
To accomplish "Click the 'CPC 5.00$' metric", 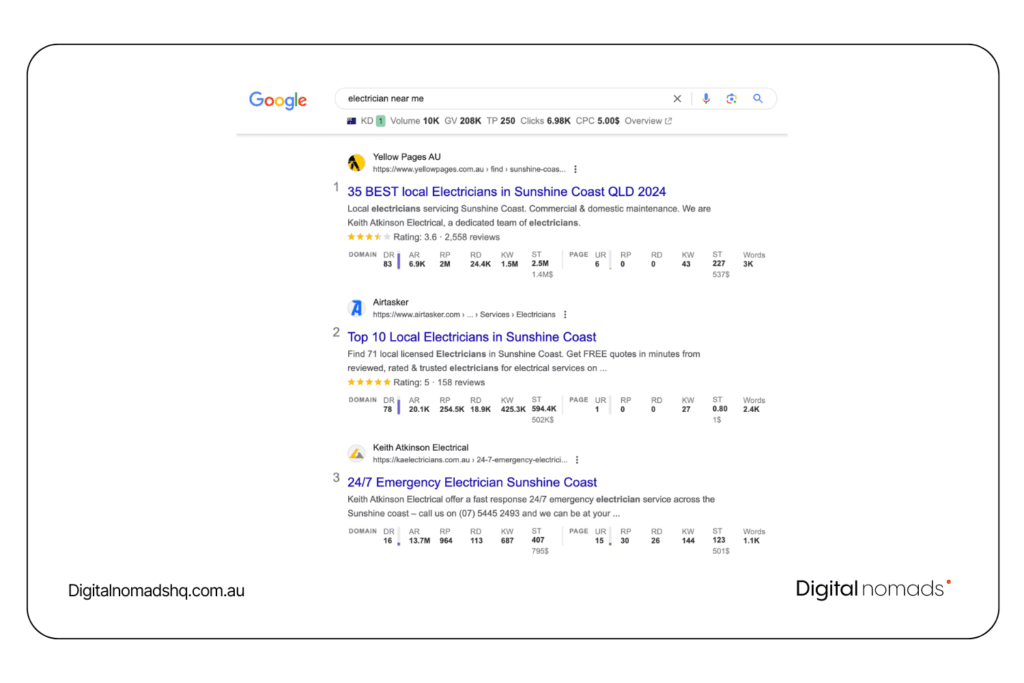I will click(598, 121).
